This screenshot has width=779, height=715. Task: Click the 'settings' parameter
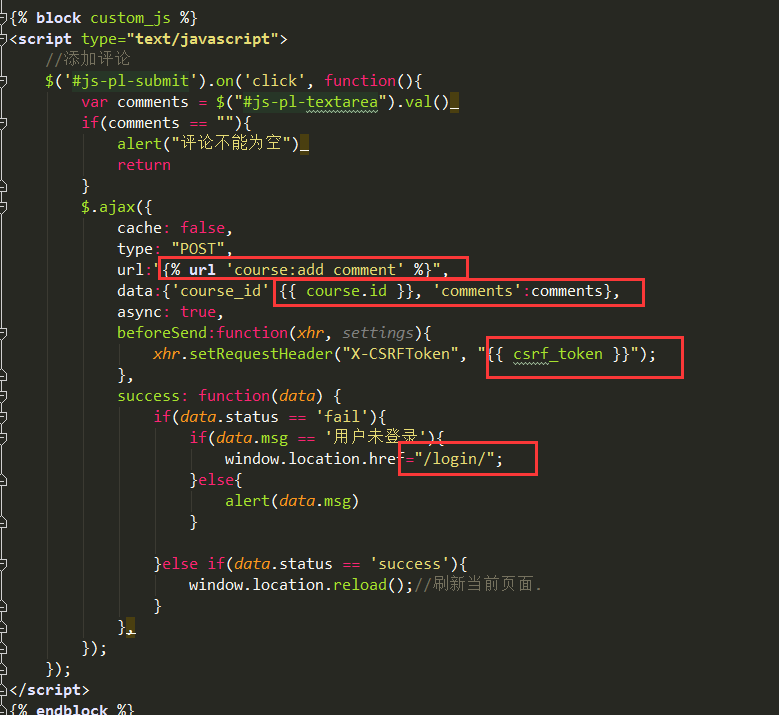[x=378, y=333]
